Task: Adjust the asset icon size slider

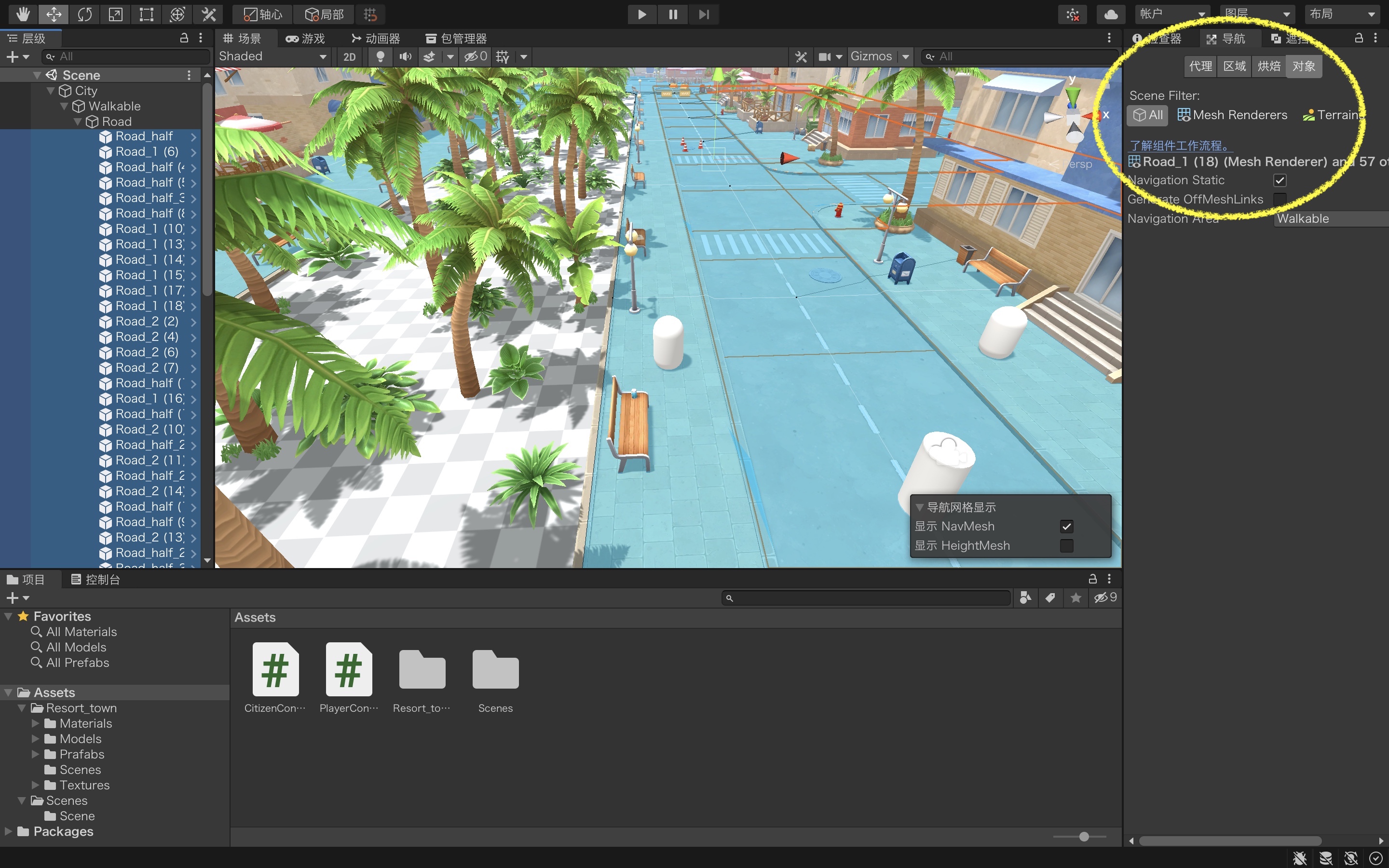Action: [1083, 837]
